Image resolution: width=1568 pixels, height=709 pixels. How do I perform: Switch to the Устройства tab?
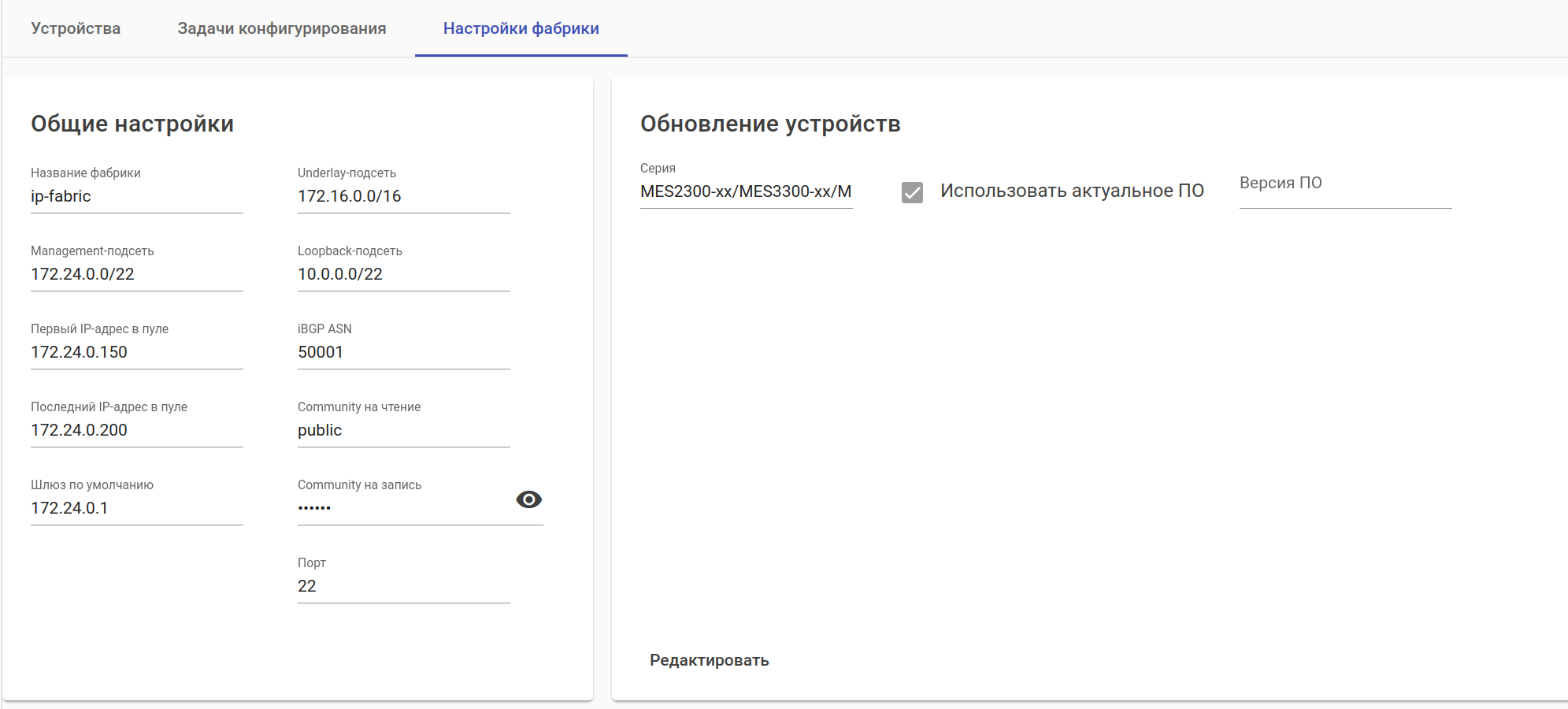[x=76, y=28]
